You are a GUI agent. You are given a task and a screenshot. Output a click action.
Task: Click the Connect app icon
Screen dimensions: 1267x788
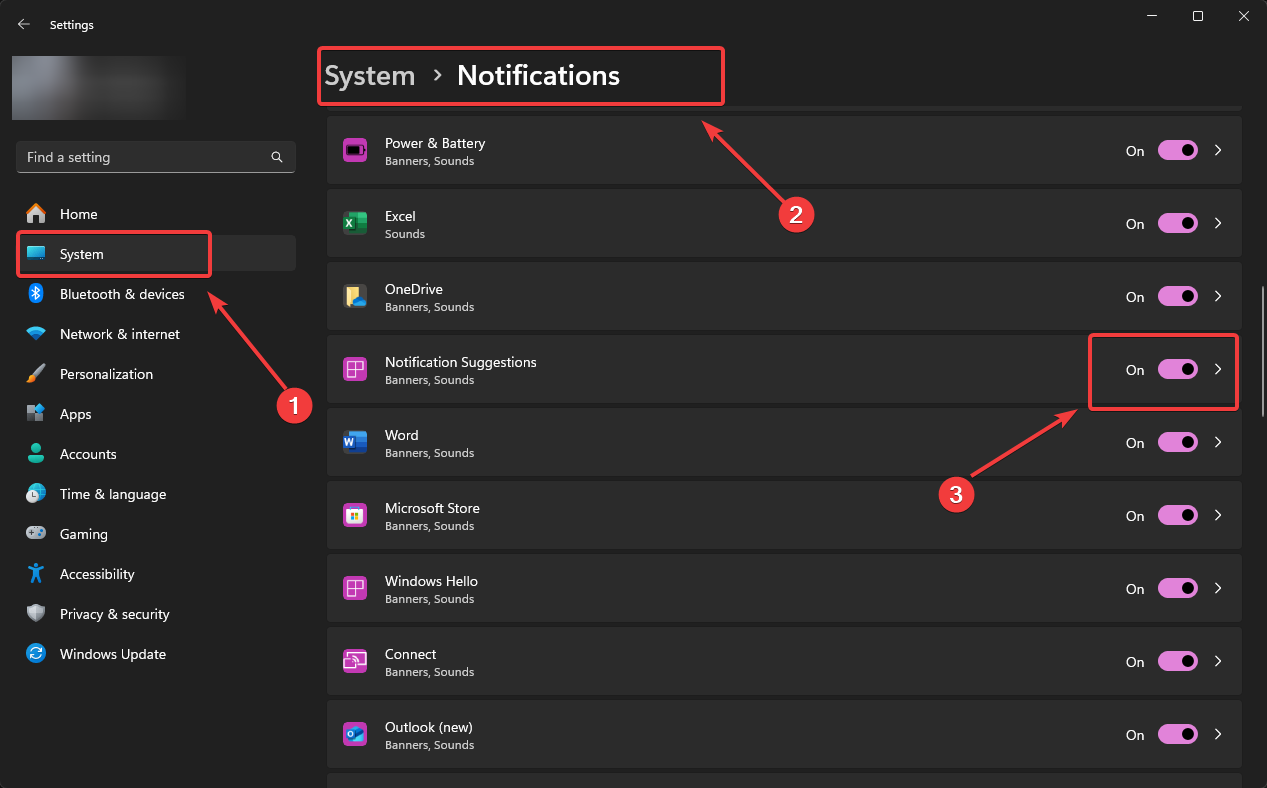(355, 662)
